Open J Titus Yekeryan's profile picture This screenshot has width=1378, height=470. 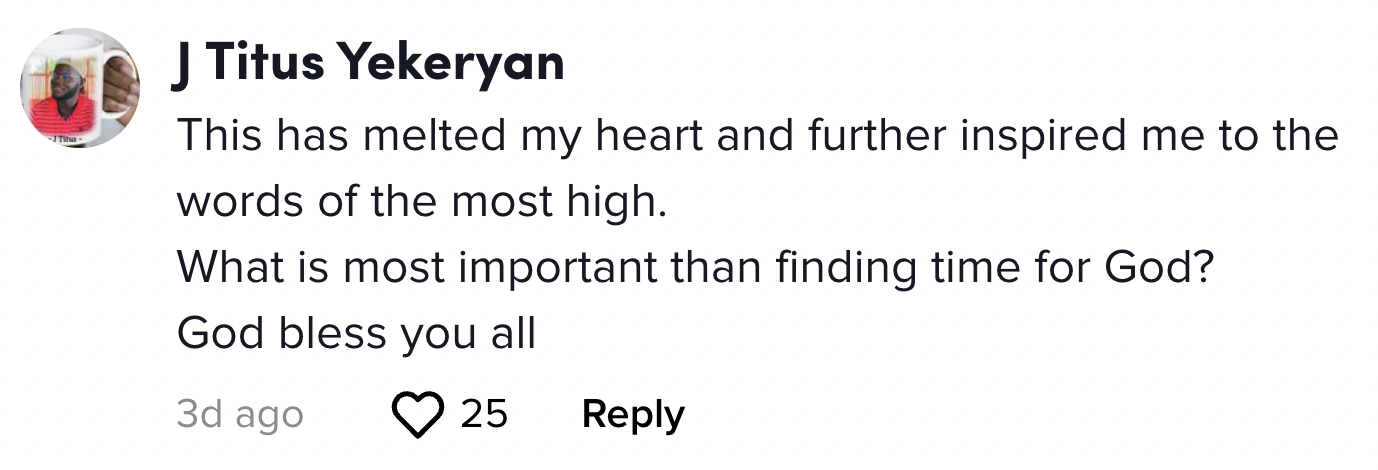pyautogui.click(x=81, y=89)
